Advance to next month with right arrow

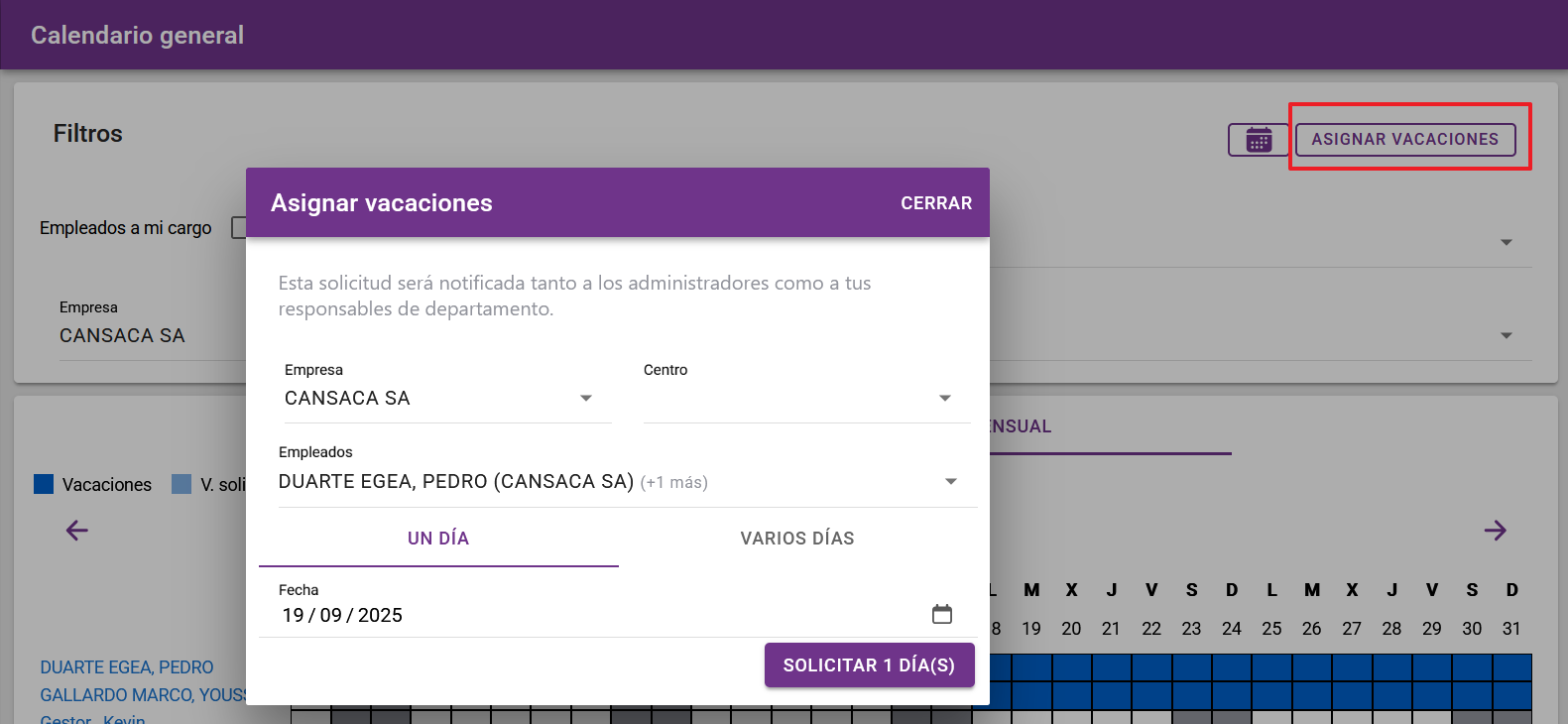pyautogui.click(x=1495, y=531)
